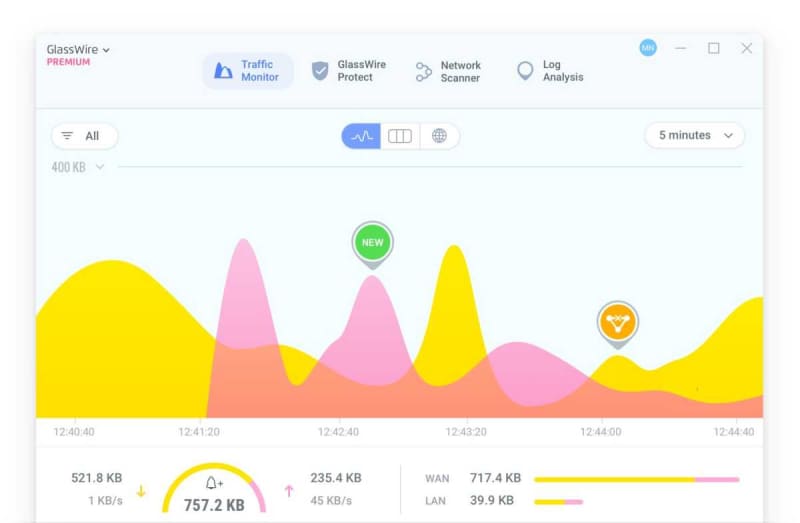Open the Traffic Monitor tab

pos(248,71)
